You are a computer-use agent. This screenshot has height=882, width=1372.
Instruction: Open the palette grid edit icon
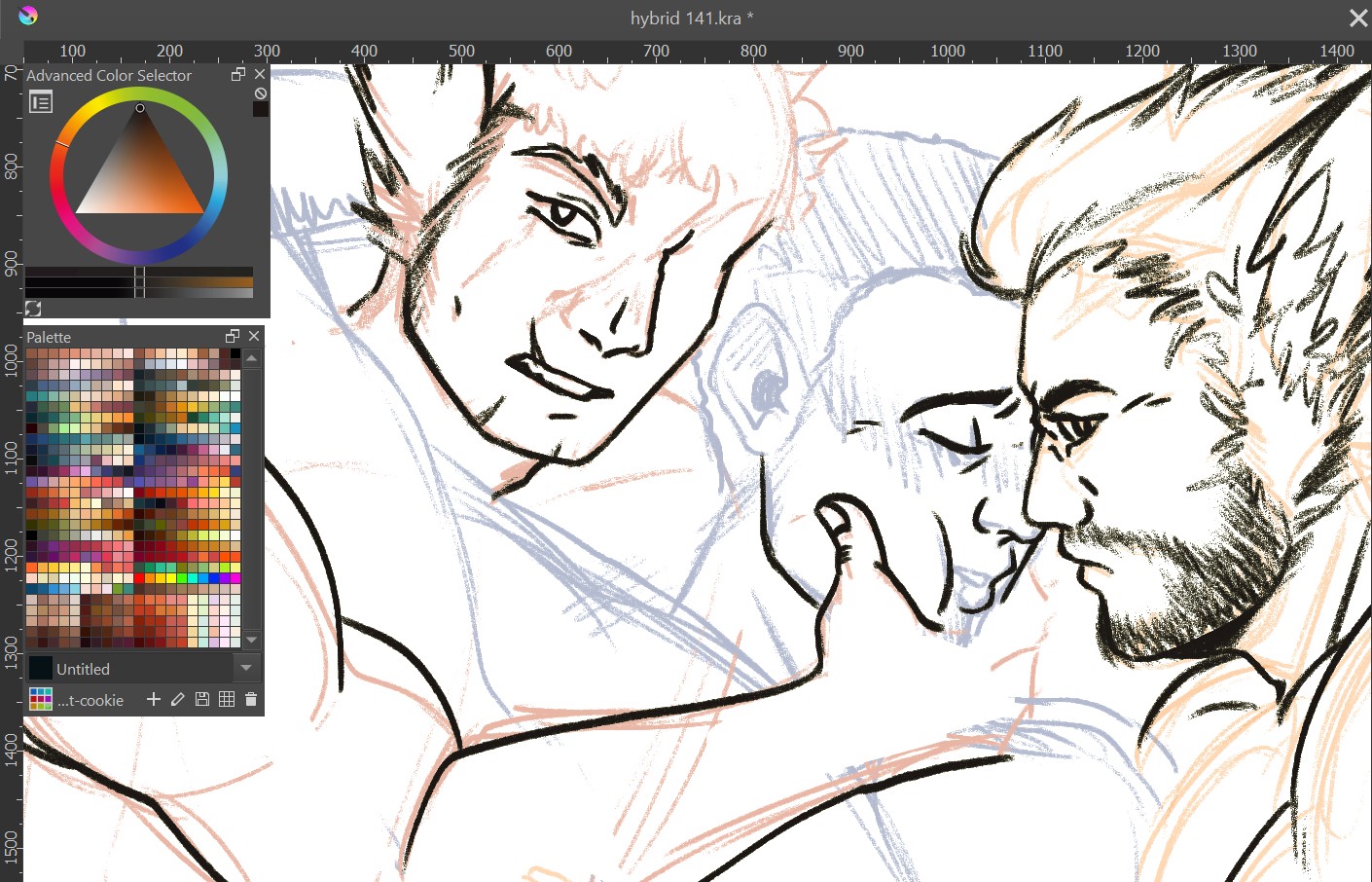point(227,699)
